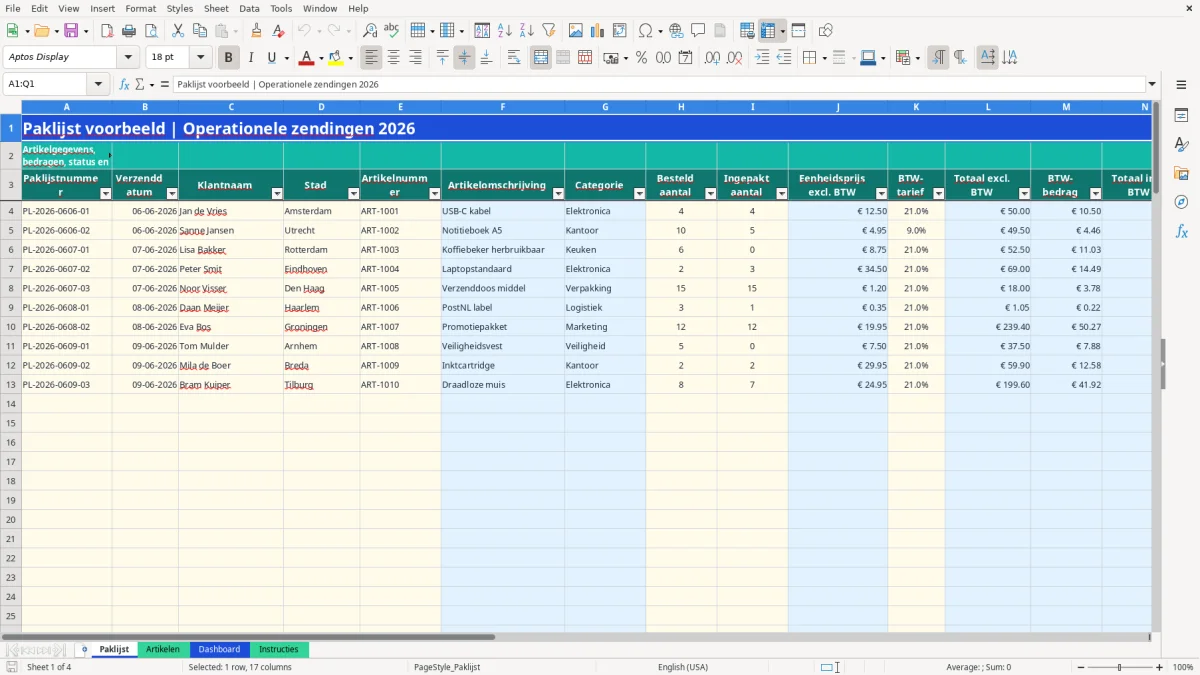Image resolution: width=1200 pixels, height=675 pixels.
Task: Click the Add Decimal Place icon
Action: point(710,58)
